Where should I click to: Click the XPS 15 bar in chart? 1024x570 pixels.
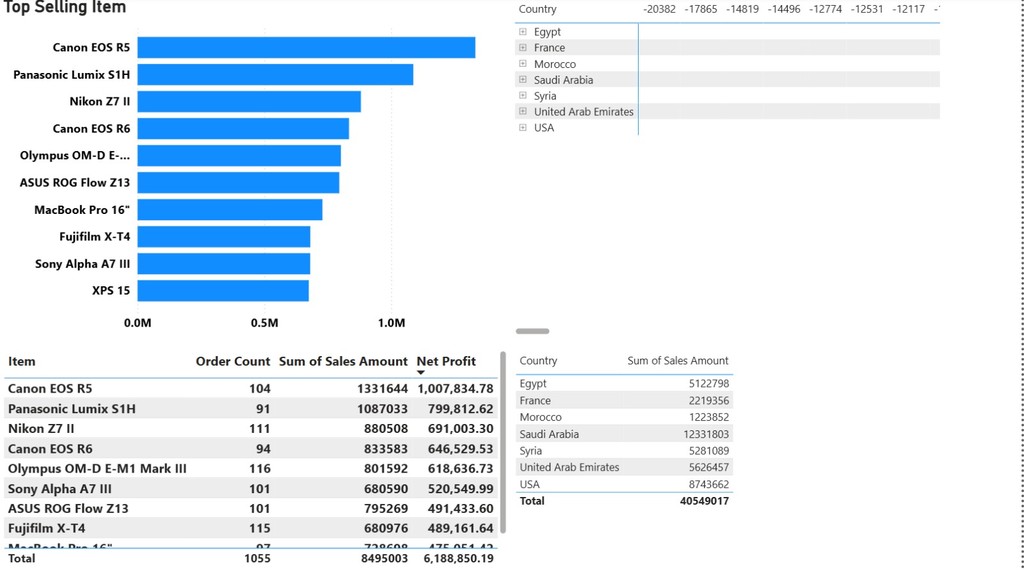(x=223, y=291)
